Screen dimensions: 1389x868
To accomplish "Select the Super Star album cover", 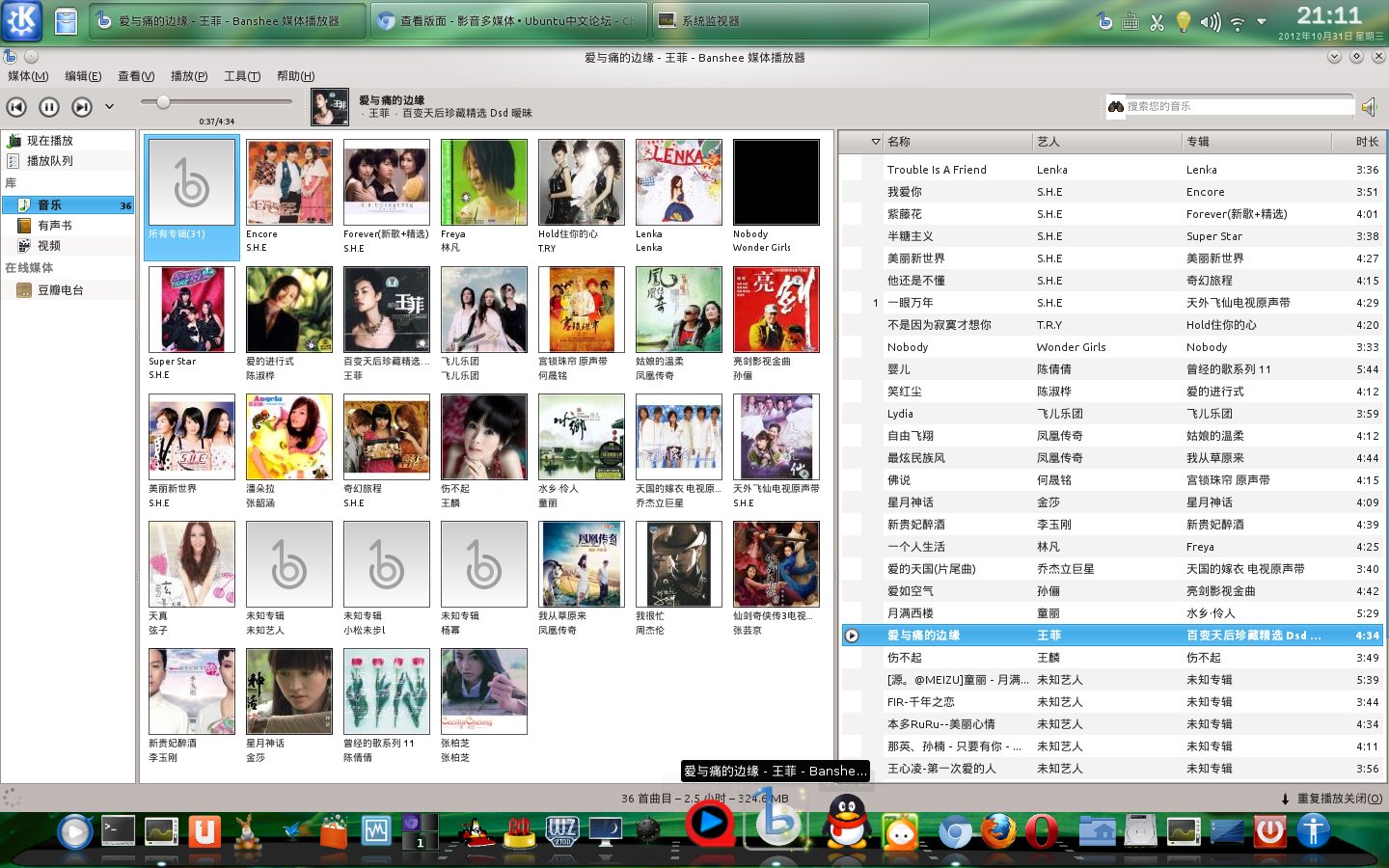I will tap(192, 310).
